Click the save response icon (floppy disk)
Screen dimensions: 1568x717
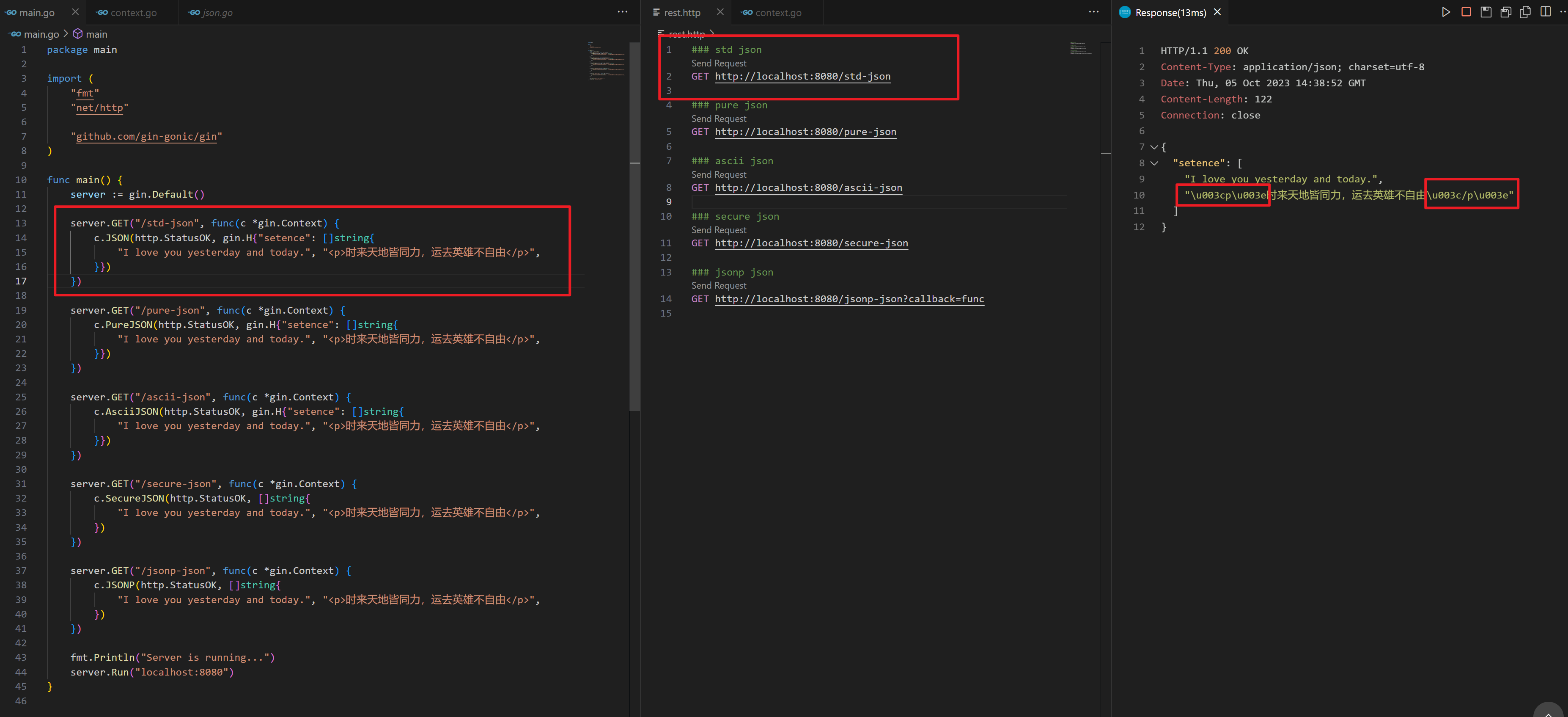pos(1486,11)
